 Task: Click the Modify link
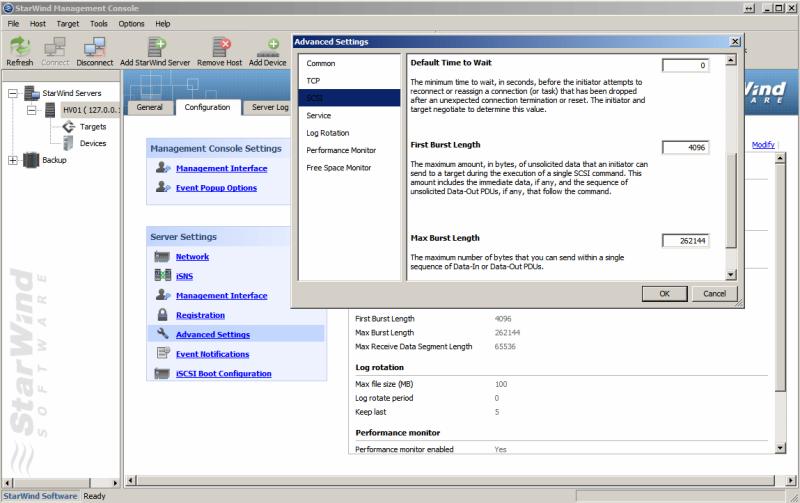763,145
